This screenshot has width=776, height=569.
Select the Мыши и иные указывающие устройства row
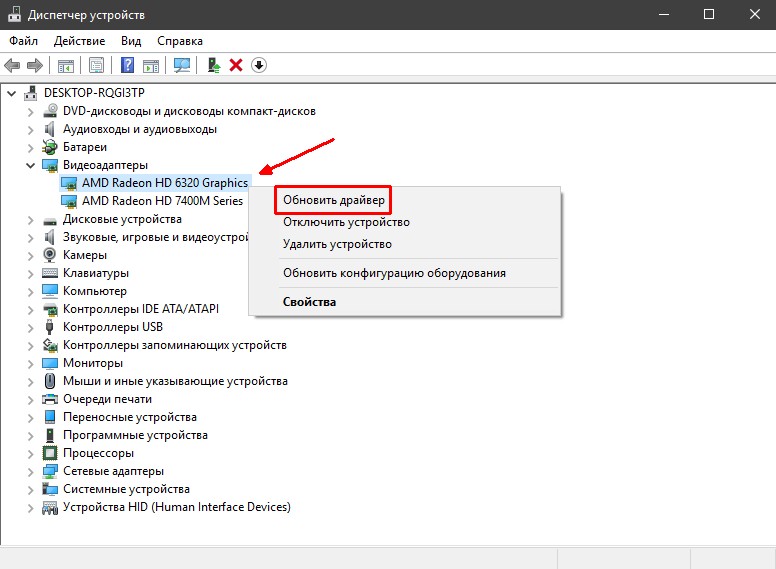coord(175,381)
